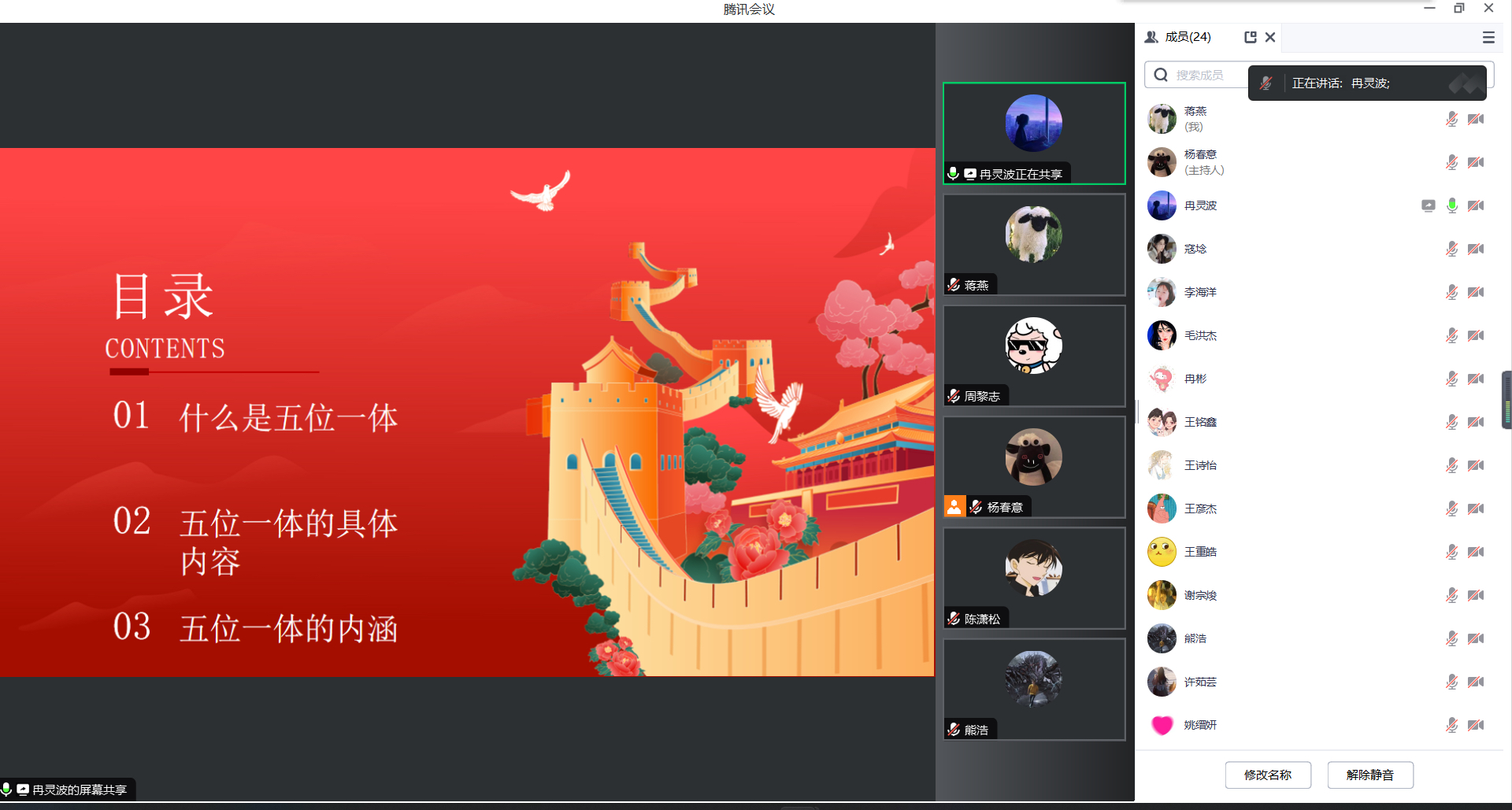Viewport: 1512px width, 810px height.
Task: Click the microphone icon on 冉灵波's video thumbnail
Action: (x=953, y=173)
